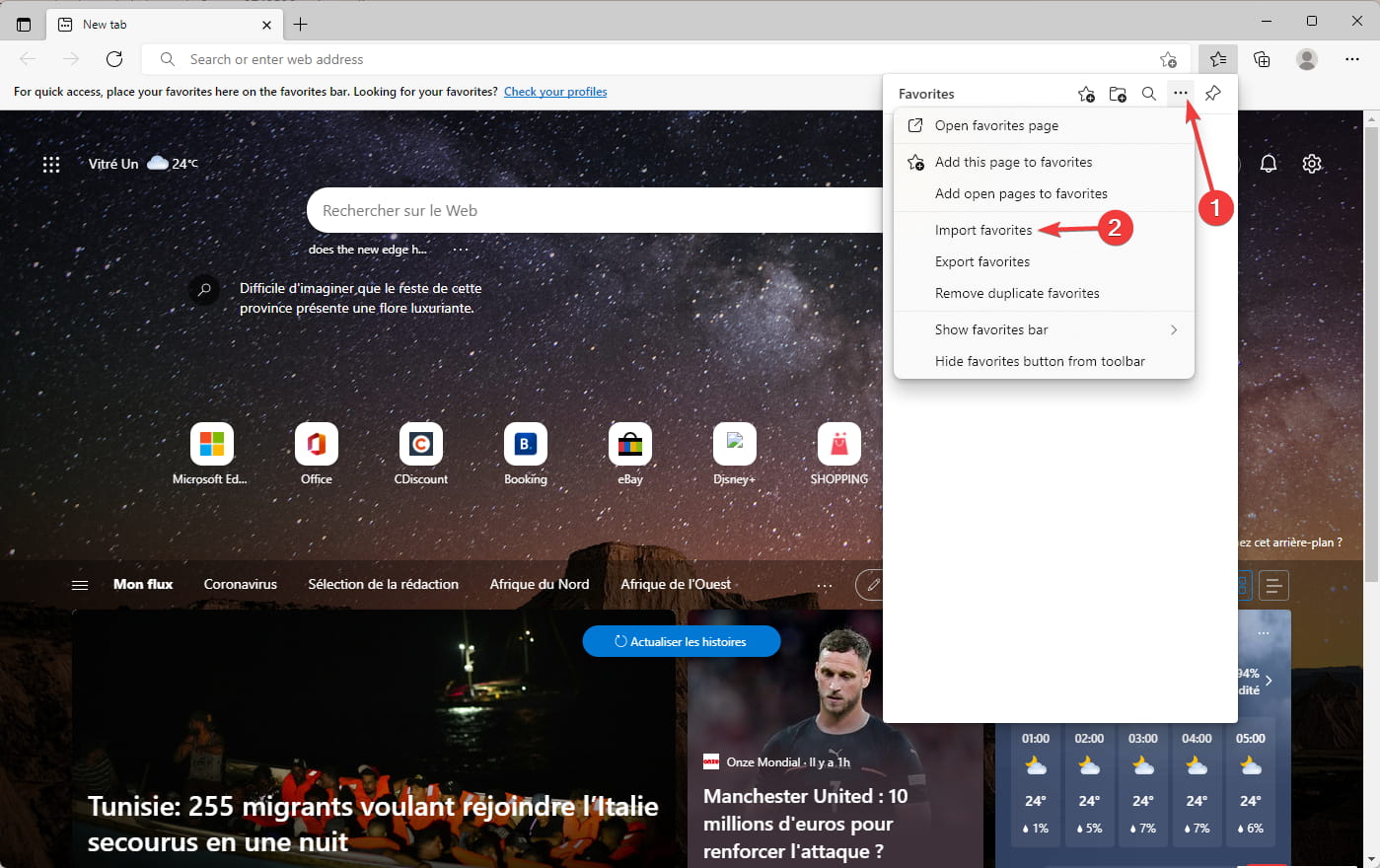Image resolution: width=1380 pixels, height=868 pixels.
Task: Click the Rechercher sur le Web field
Action: tap(595, 210)
